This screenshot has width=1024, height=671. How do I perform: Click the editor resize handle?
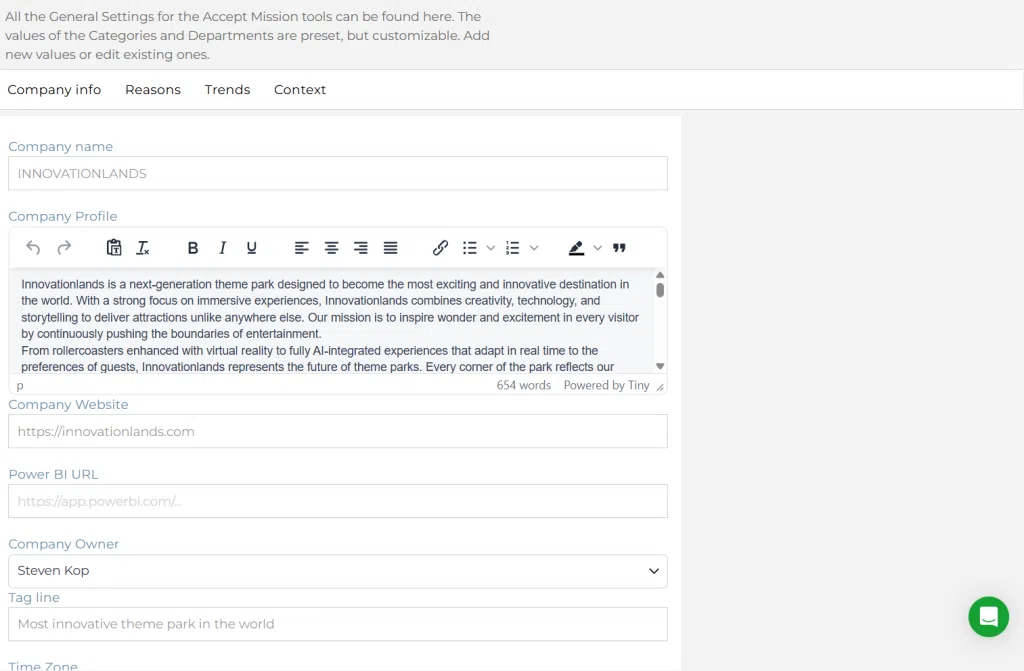pos(660,387)
